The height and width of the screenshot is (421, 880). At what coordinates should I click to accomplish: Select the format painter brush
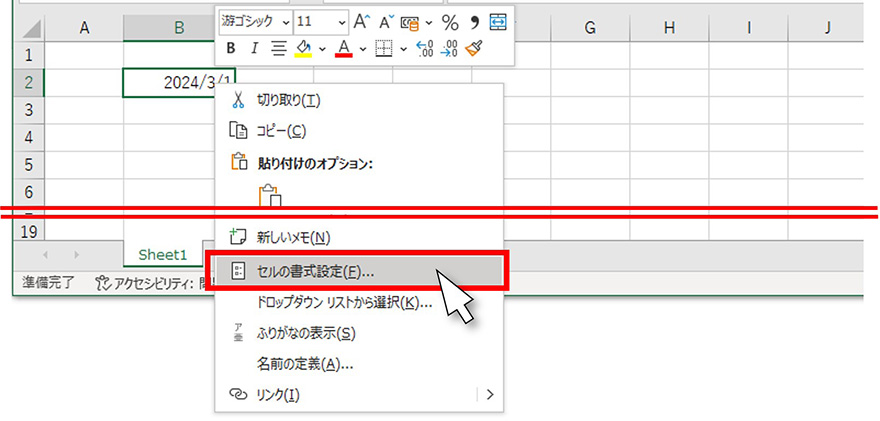[x=473, y=48]
